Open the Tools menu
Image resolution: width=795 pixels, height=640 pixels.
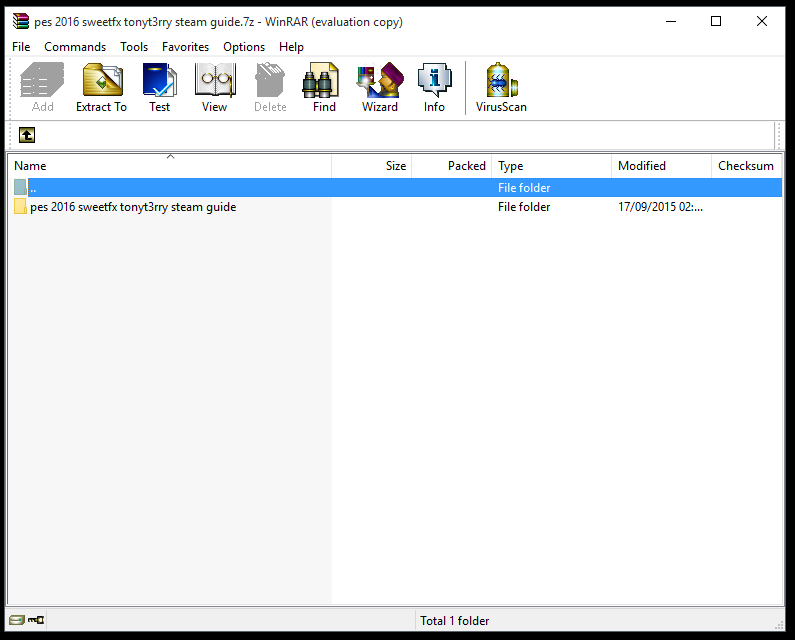point(134,47)
